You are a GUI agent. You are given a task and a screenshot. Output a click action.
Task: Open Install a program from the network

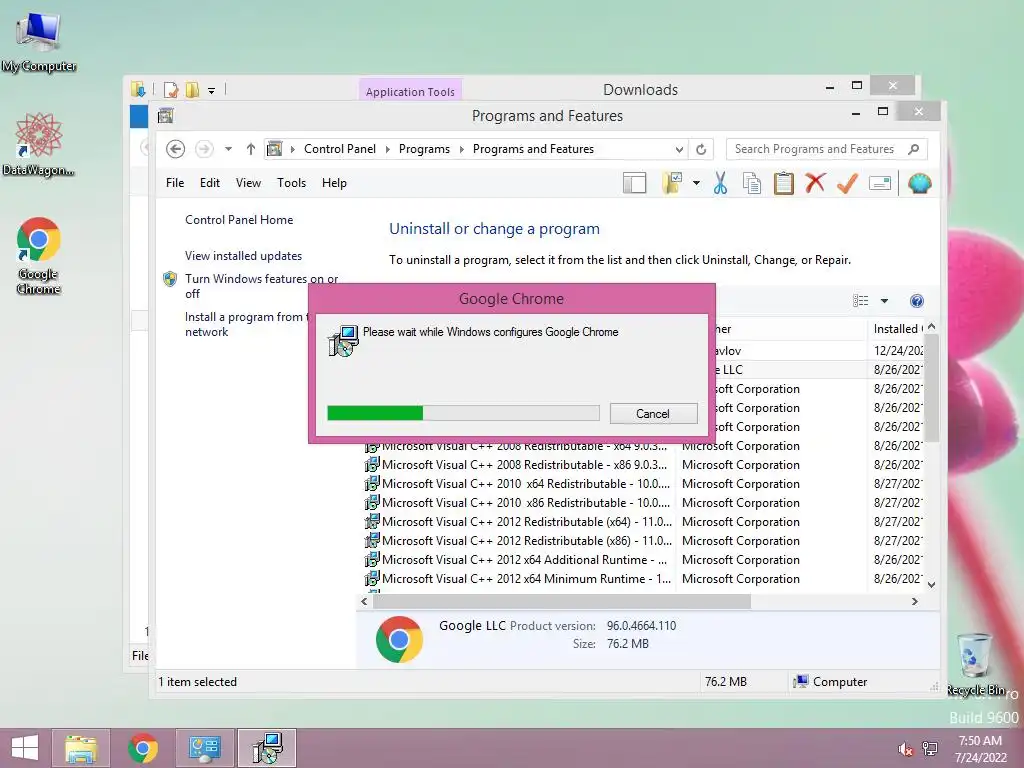click(247, 324)
